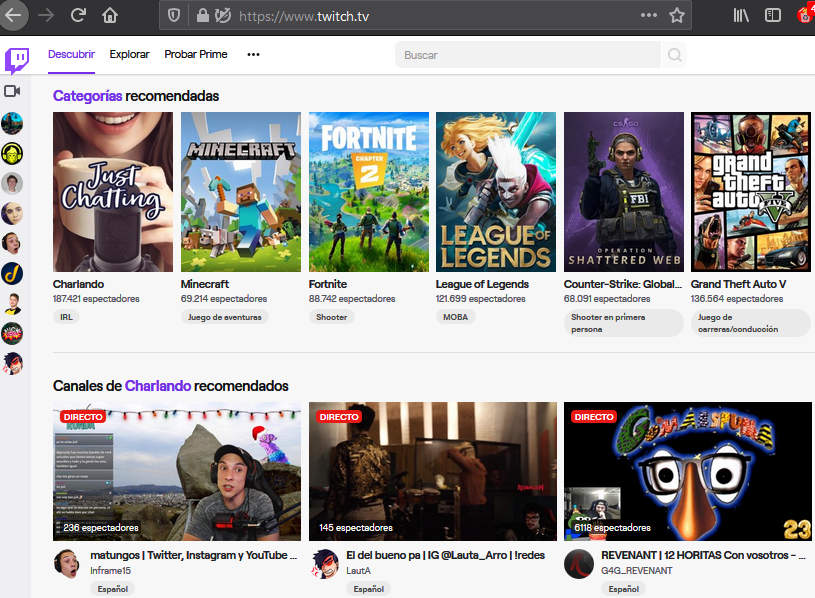Viewport: 815px width, 598px height.
Task: Open the 'El del bueno pa' stream title
Action: click(x=445, y=555)
